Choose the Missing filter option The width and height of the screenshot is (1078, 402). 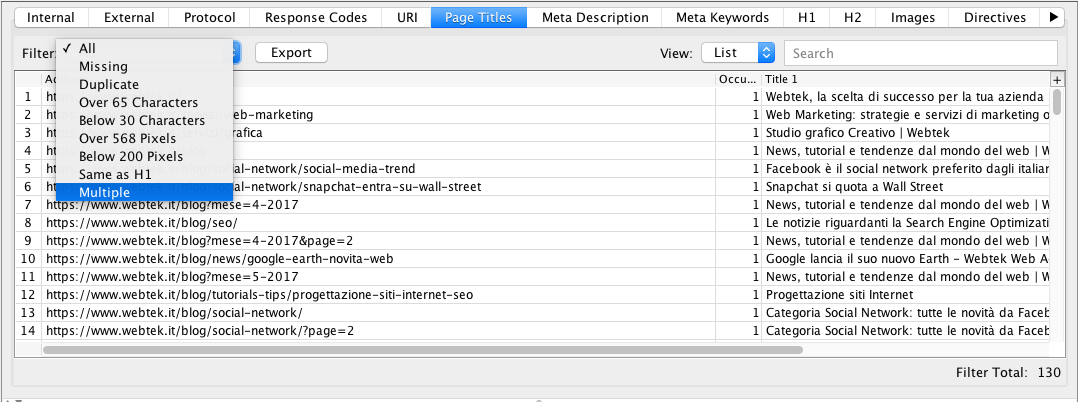click(x=144, y=67)
